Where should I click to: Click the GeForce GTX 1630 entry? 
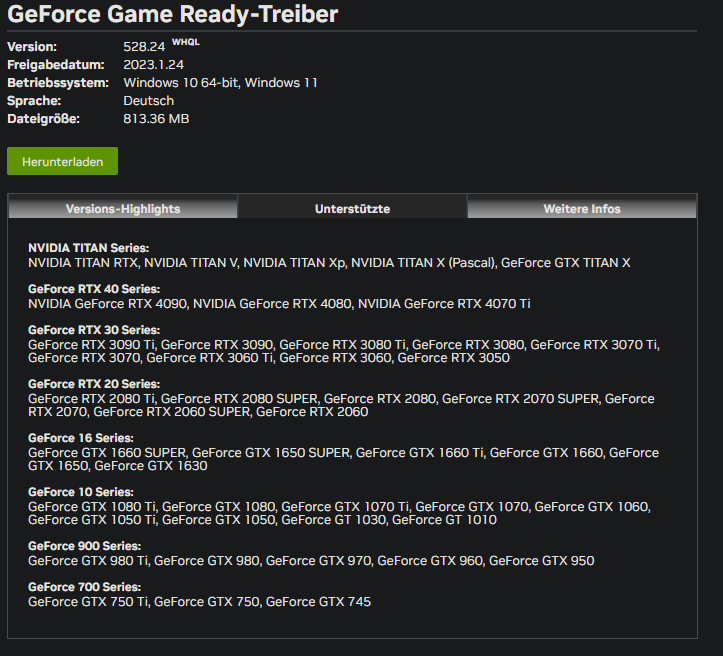tap(151, 466)
